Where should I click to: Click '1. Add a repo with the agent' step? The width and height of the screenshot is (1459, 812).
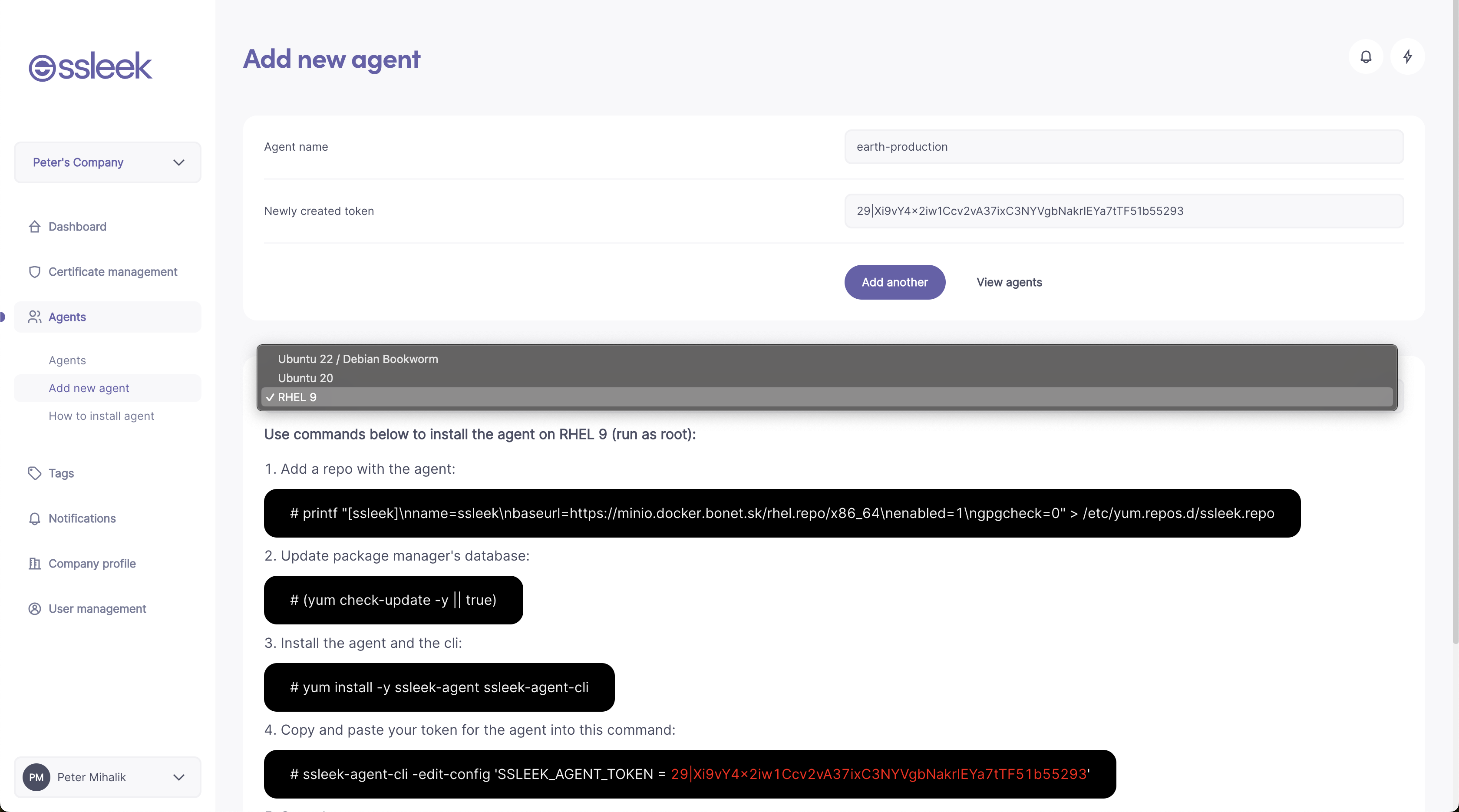pyautogui.click(x=360, y=469)
